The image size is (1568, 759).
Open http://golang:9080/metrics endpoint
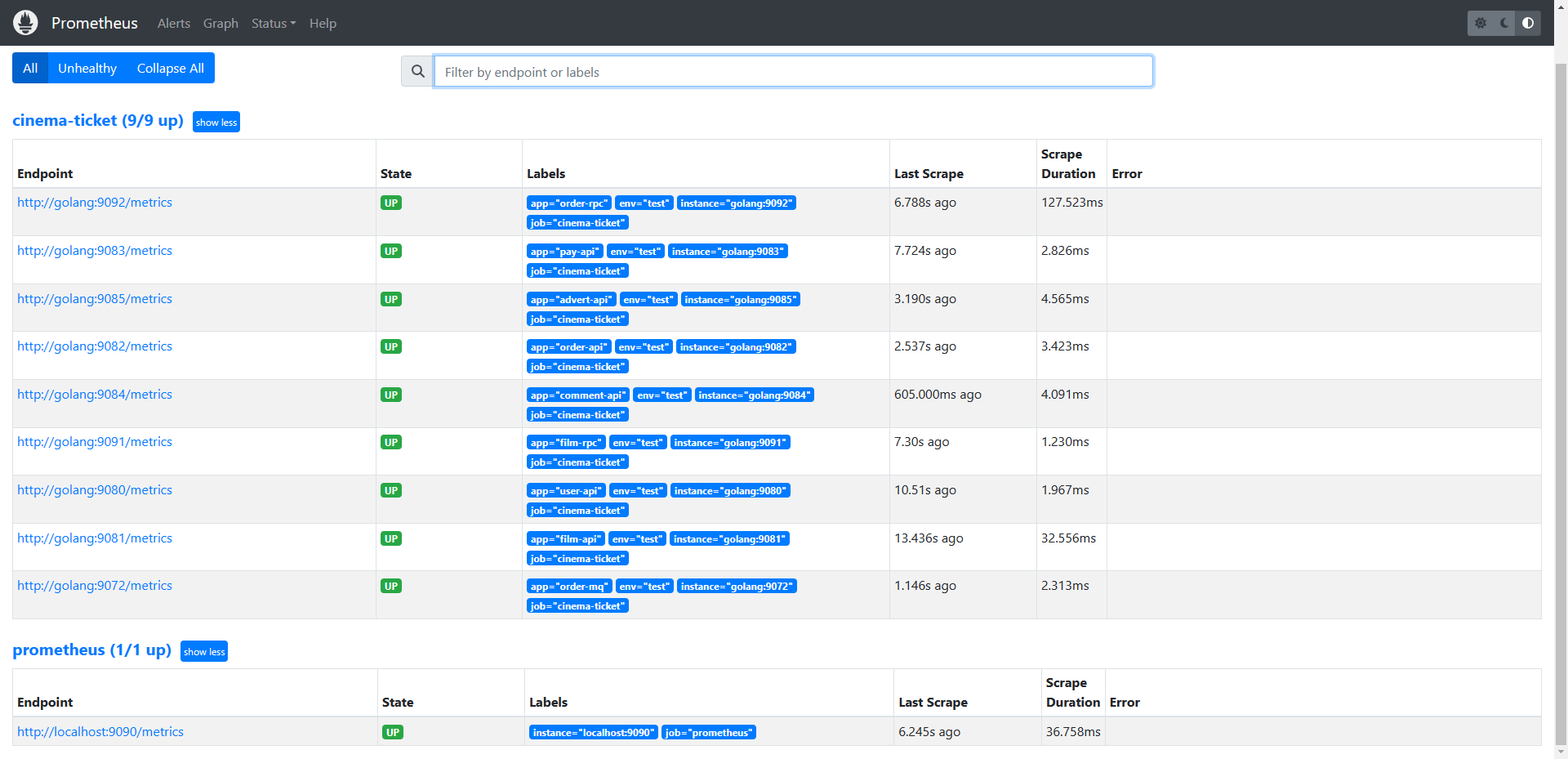[95, 490]
